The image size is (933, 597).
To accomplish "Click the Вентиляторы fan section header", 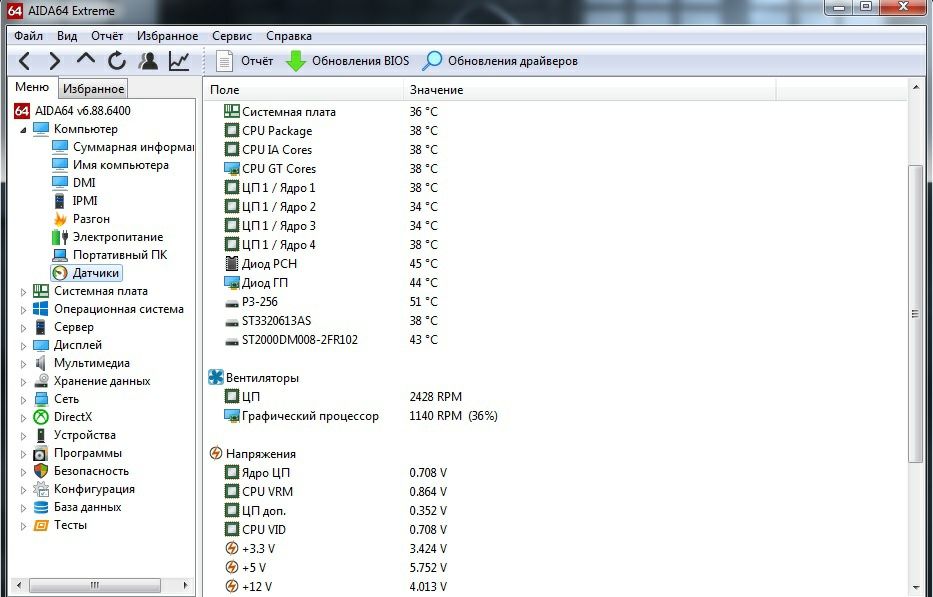I will tap(254, 377).
